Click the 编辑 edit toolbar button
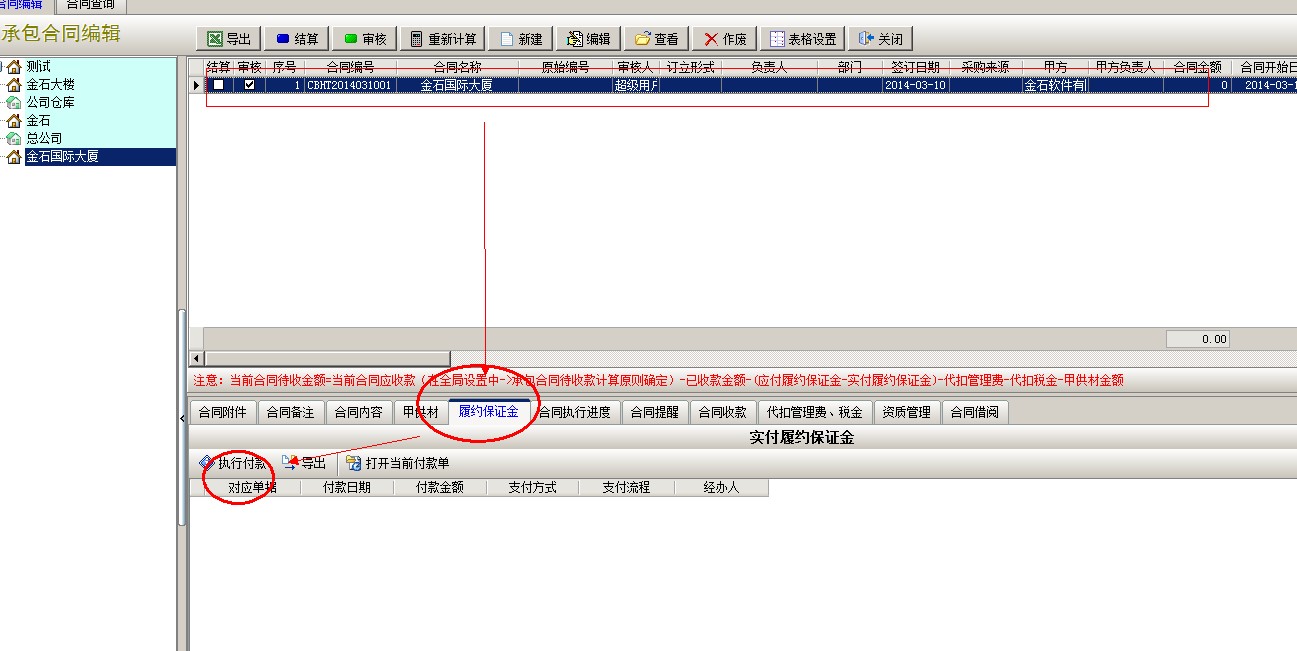 pyautogui.click(x=588, y=39)
